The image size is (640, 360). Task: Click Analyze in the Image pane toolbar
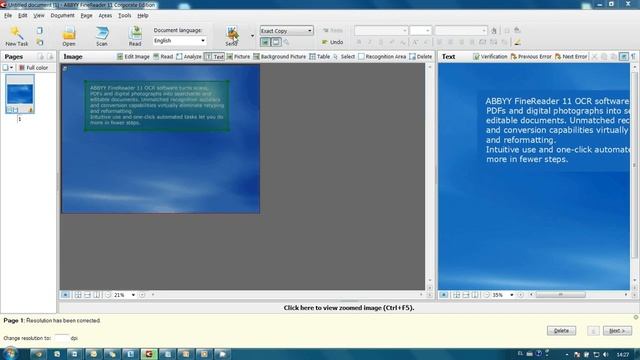click(189, 57)
